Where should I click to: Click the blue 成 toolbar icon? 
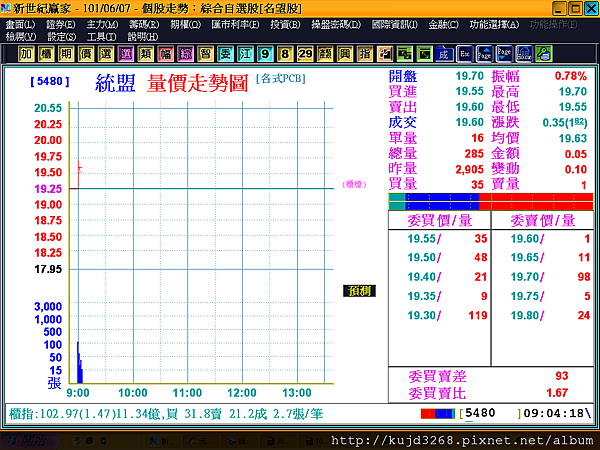444,54
